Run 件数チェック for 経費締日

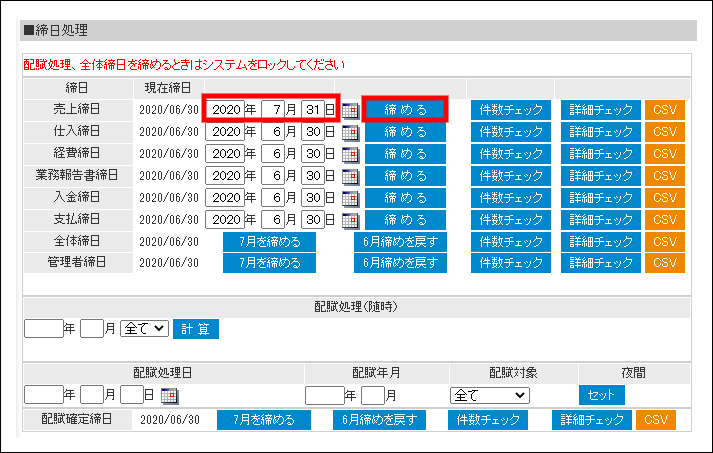511,154
